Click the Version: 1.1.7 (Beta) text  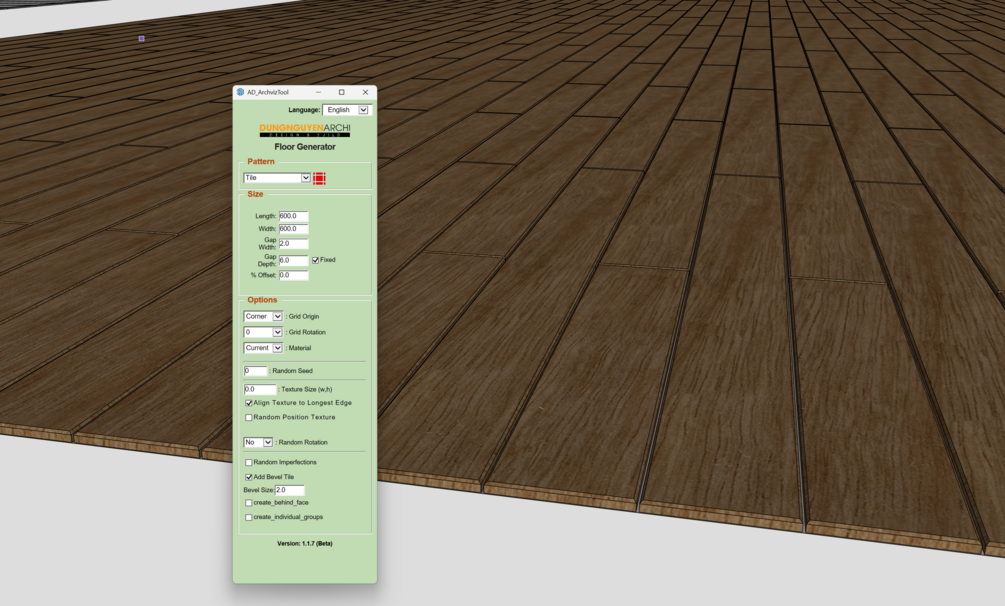pyautogui.click(x=305, y=544)
